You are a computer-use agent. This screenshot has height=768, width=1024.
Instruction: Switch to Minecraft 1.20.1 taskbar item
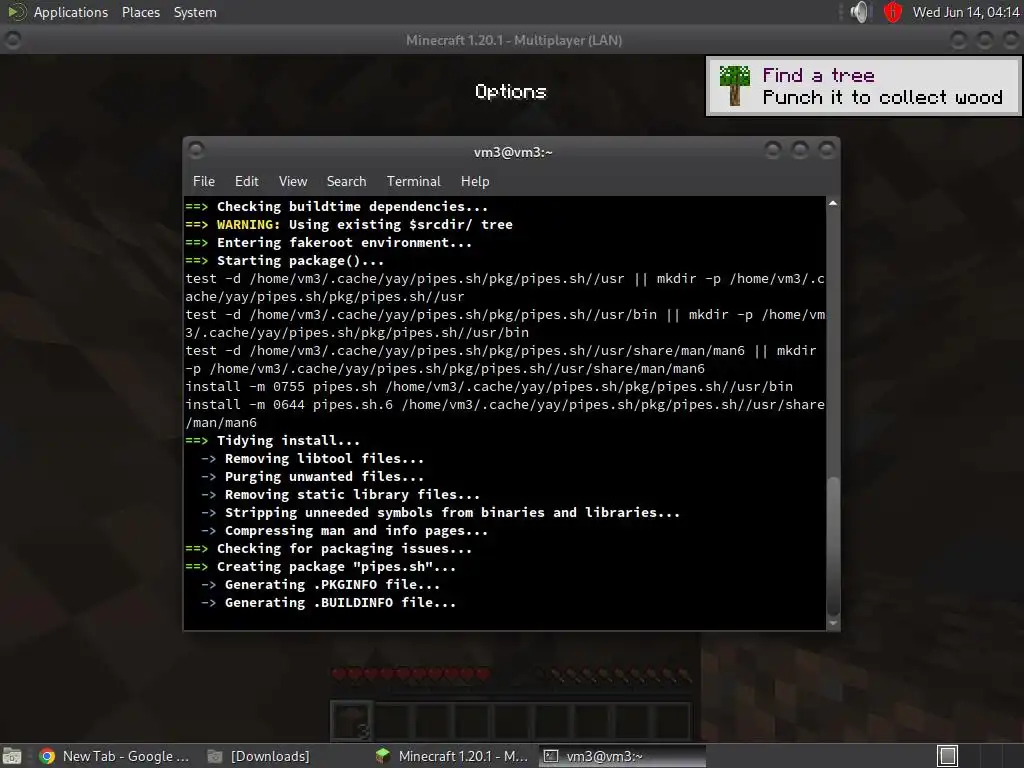[453, 756]
